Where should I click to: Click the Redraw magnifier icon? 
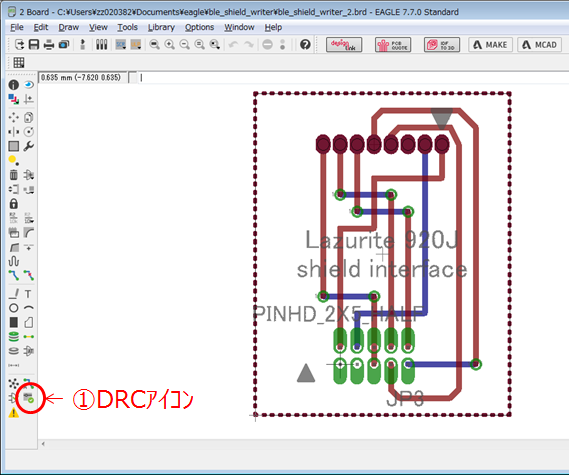[x=200, y=44]
